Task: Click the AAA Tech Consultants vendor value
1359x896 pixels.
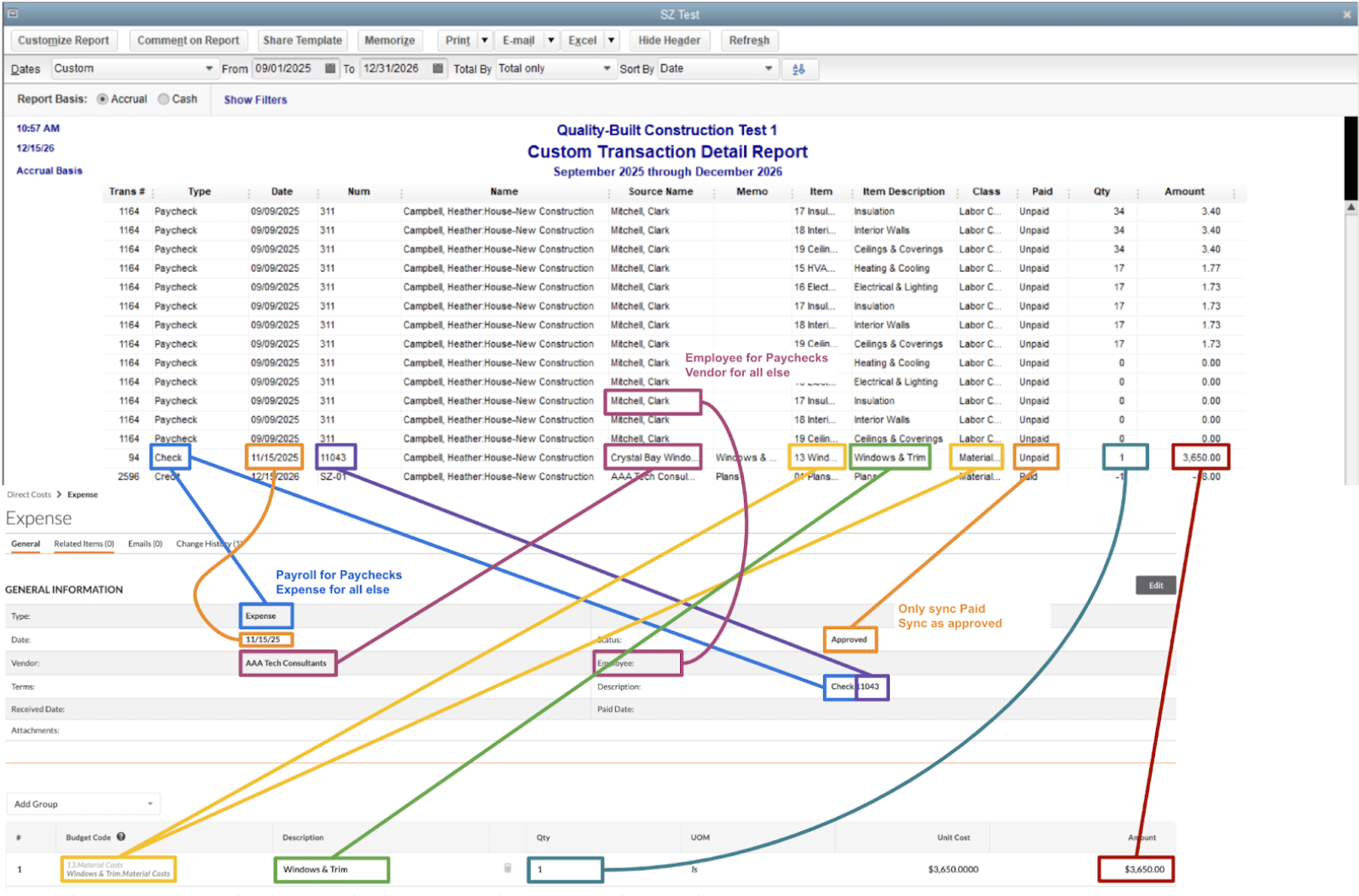Action: pos(287,663)
